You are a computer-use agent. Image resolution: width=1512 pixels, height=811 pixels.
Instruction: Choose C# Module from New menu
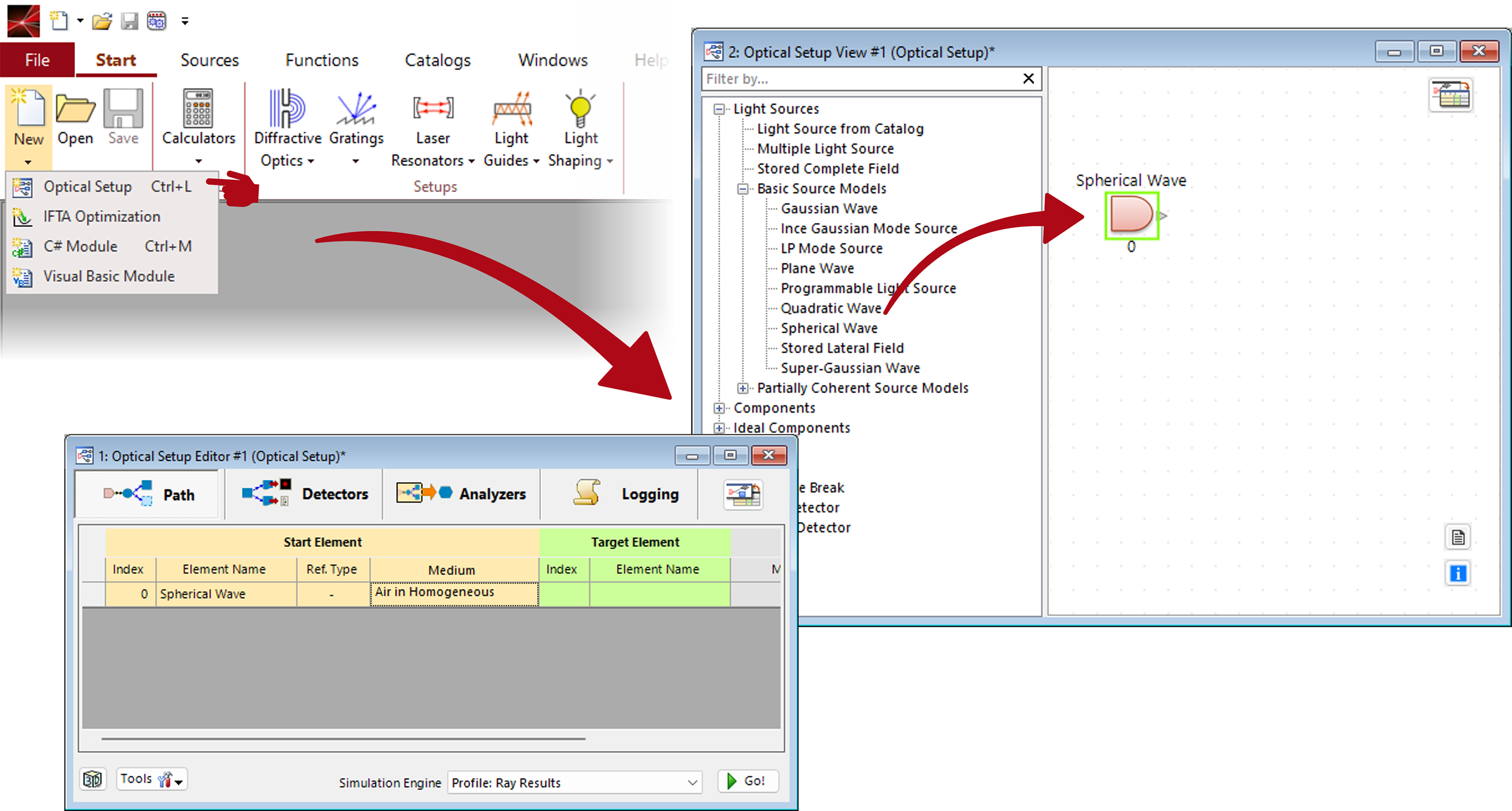[112, 246]
